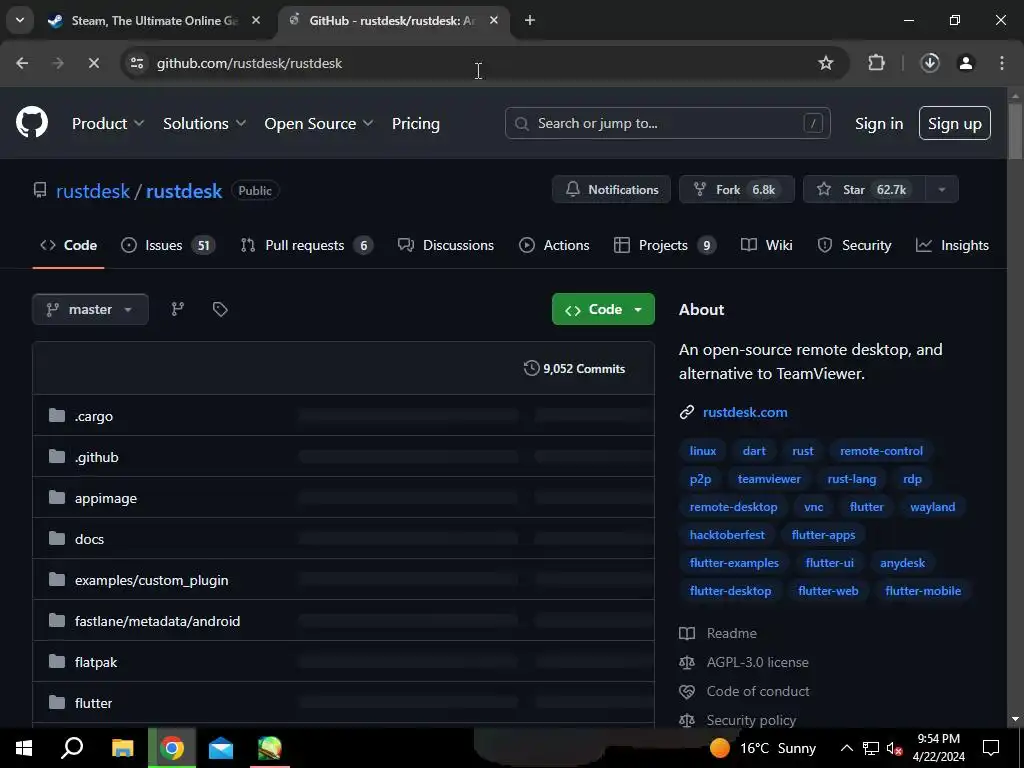
Task: Open Chrome downloads icon
Action: [x=930, y=63]
